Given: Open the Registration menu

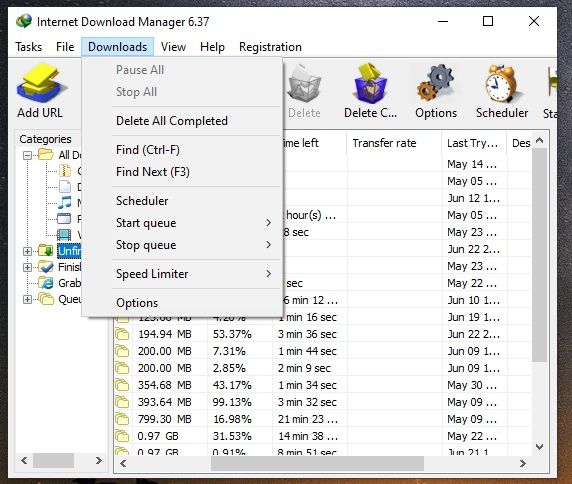Looking at the screenshot, I should pos(270,47).
